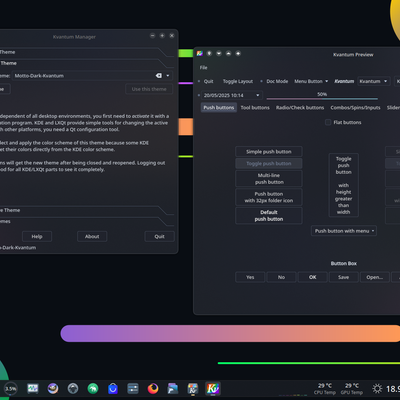Launch the system monitor graph icon in taskbar
The width and height of the screenshot is (400, 400).
(x=33, y=388)
